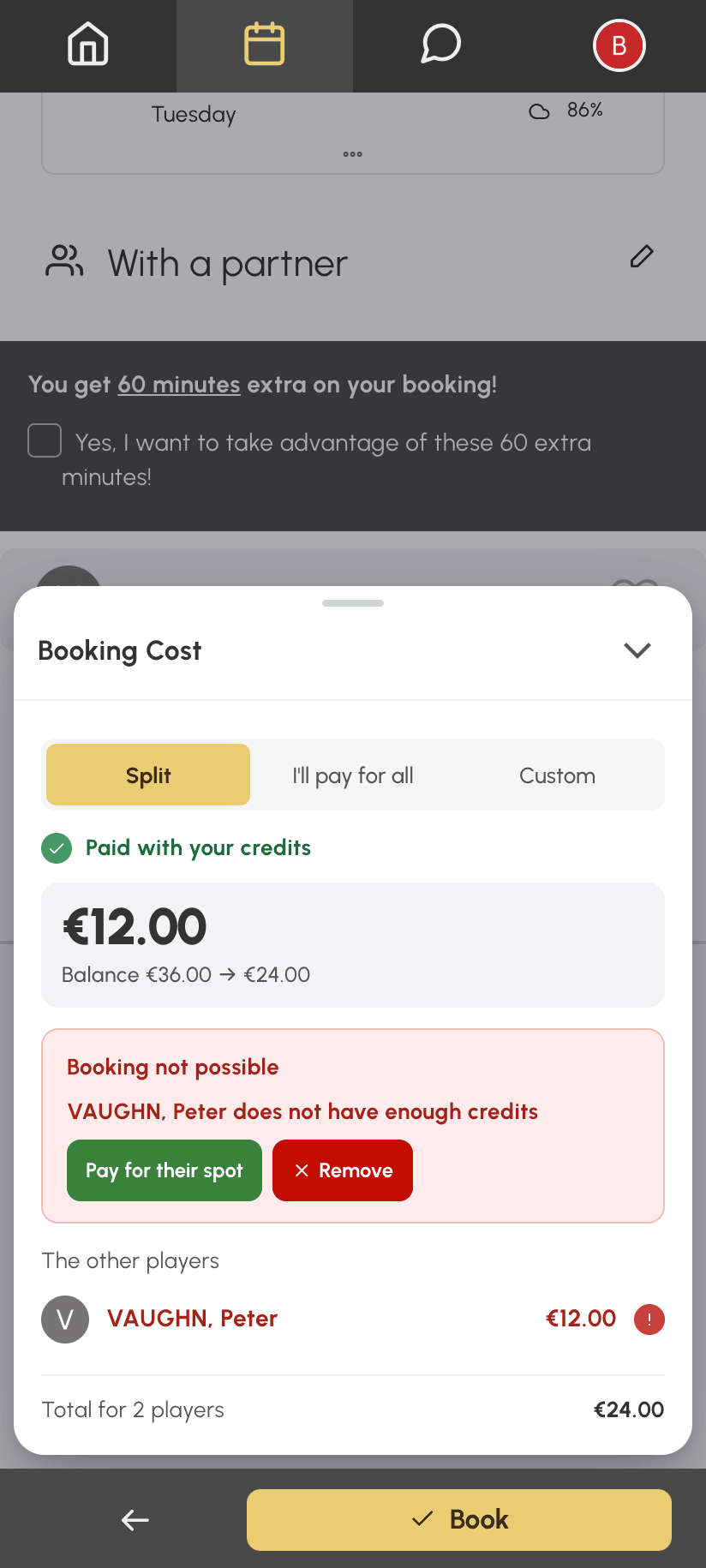Enable the 60 extra minutes checkbox
The image size is (706, 1568).
click(x=45, y=440)
